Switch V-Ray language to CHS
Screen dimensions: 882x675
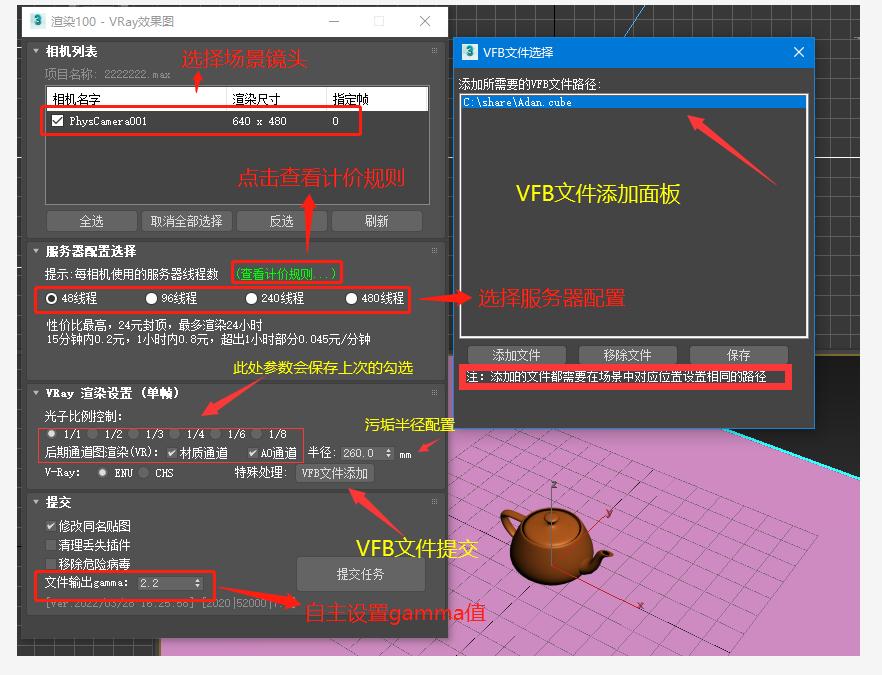(x=143, y=472)
